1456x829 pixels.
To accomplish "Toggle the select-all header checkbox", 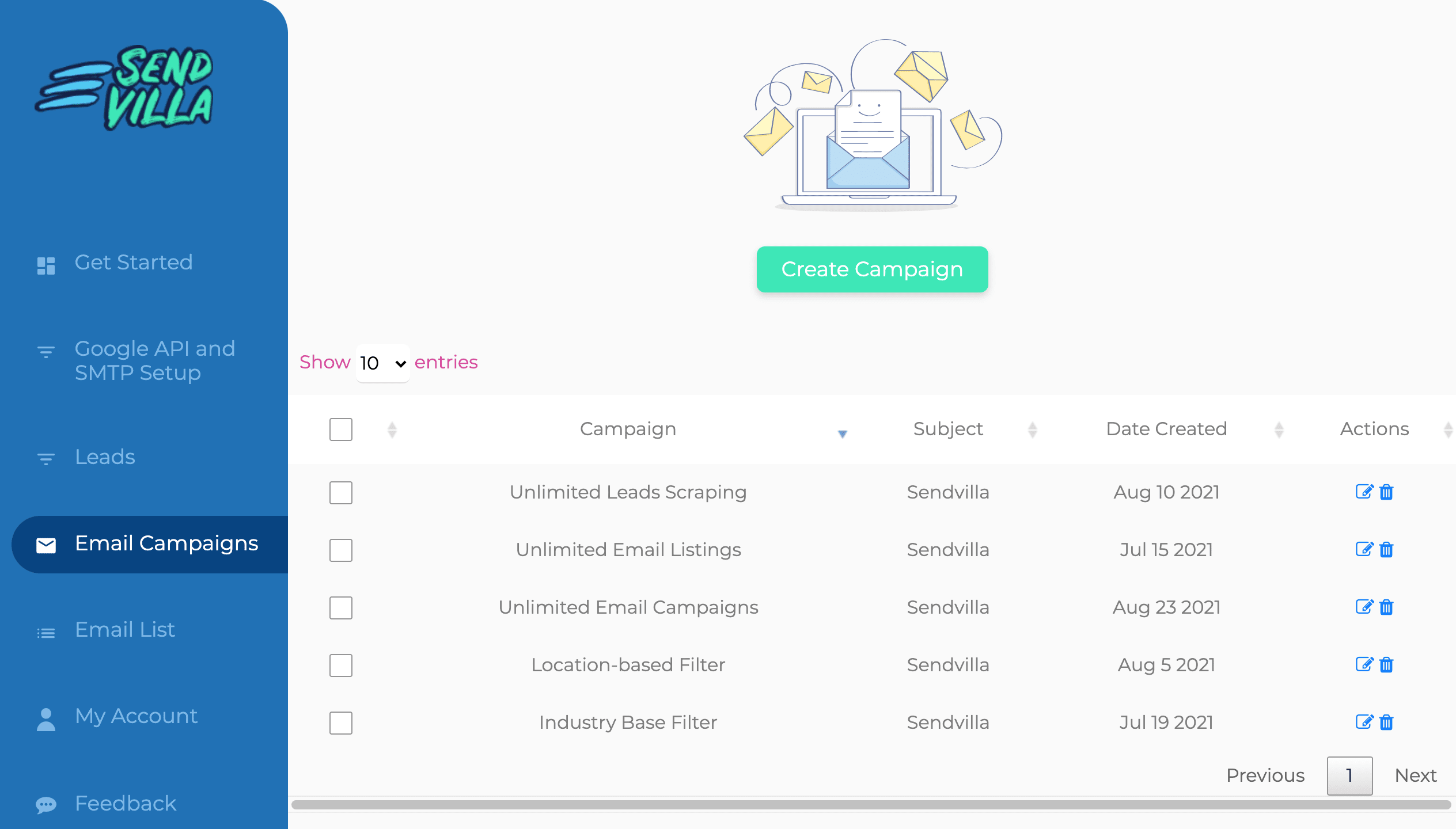I will (x=340, y=429).
